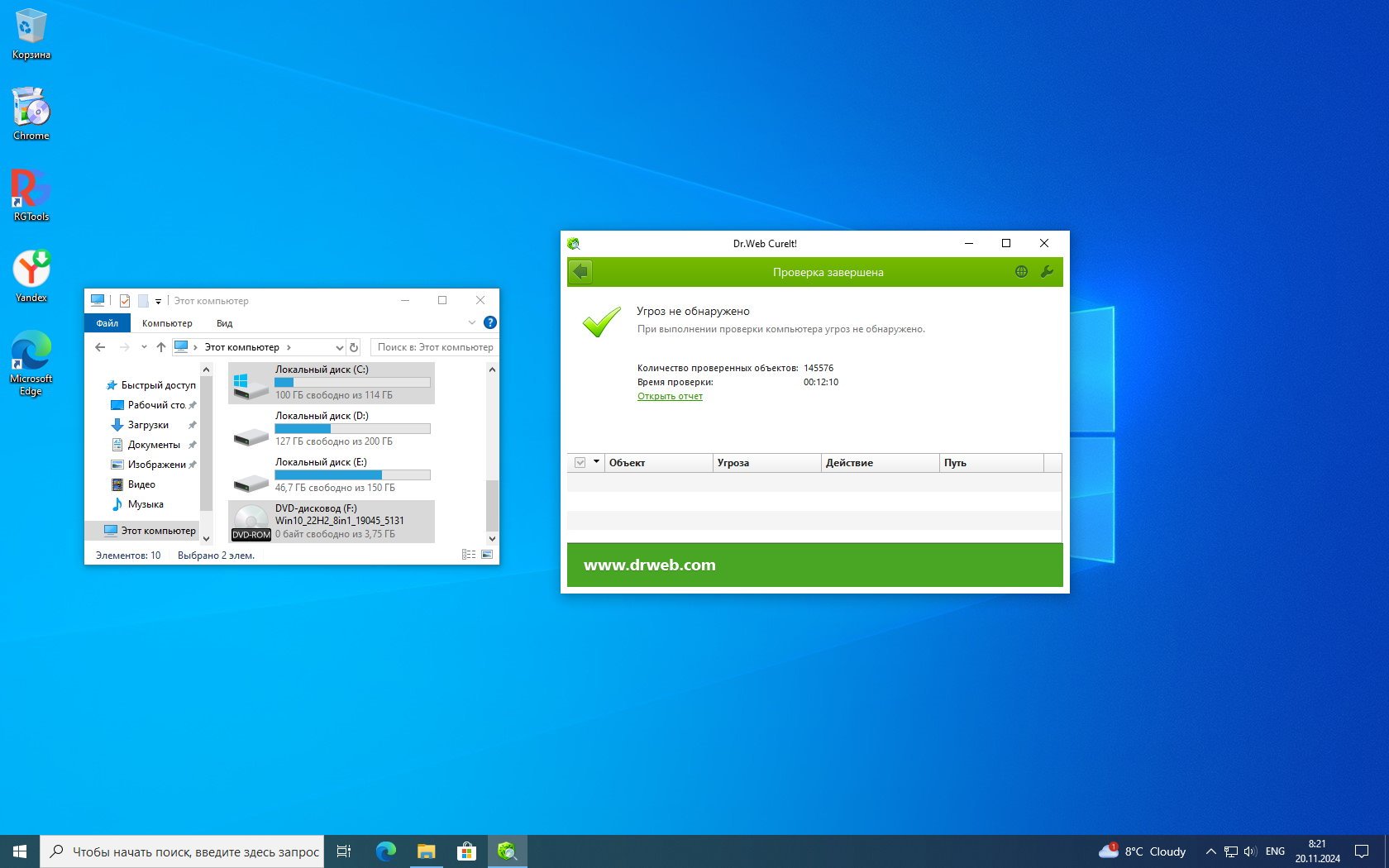Image resolution: width=1389 pixels, height=868 pixels.
Task: Open Microsoft Store from the taskbar
Action: click(466, 851)
